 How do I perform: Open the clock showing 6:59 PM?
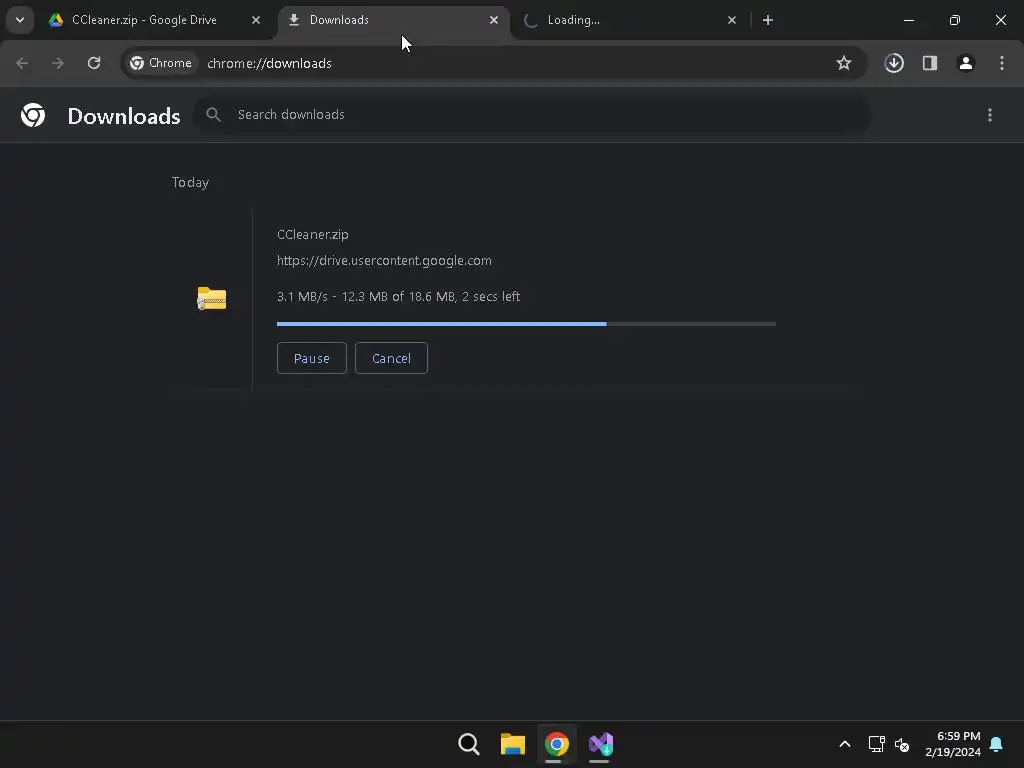pos(953,744)
